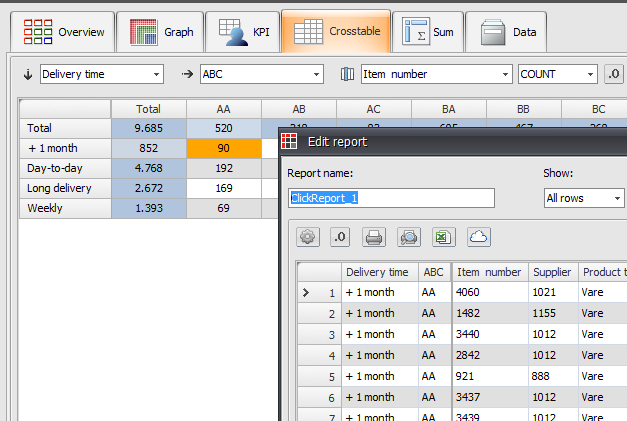Click the Report name field ClickReport_1
This screenshot has width=627, height=421.
391,198
